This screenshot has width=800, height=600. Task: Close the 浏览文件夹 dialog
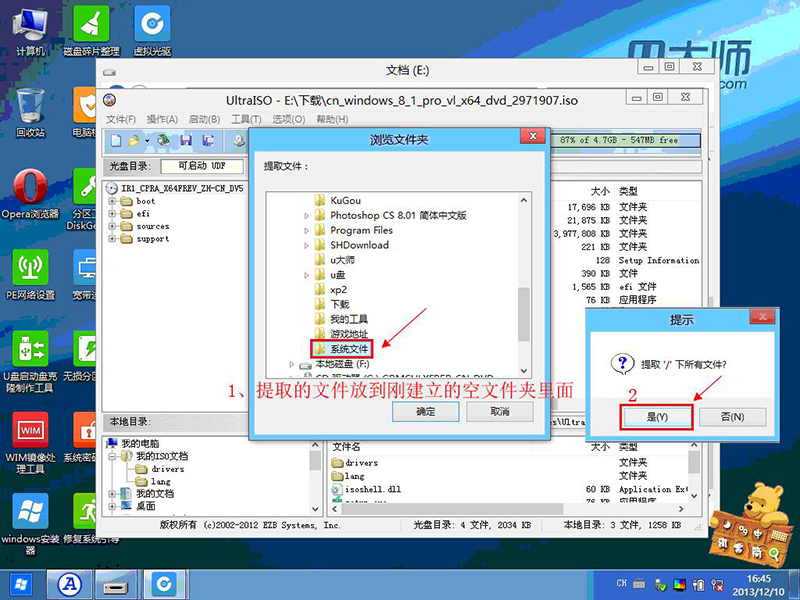[x=533, y=136]
